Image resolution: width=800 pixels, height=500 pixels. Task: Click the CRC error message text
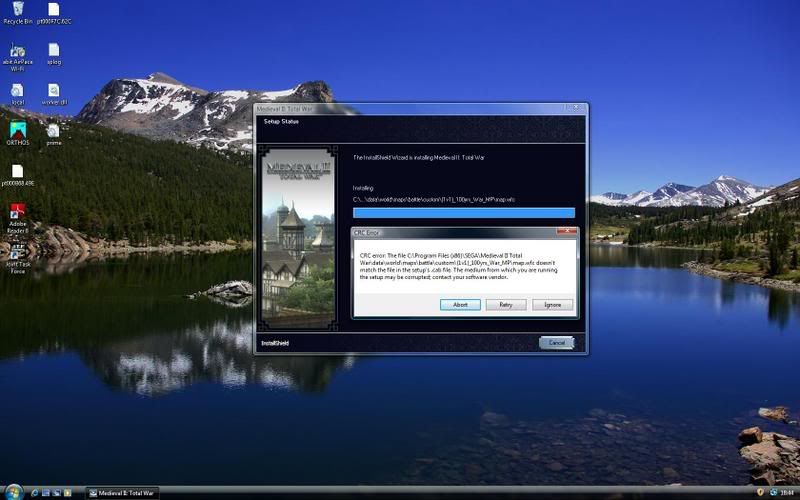tap(459, 266)
